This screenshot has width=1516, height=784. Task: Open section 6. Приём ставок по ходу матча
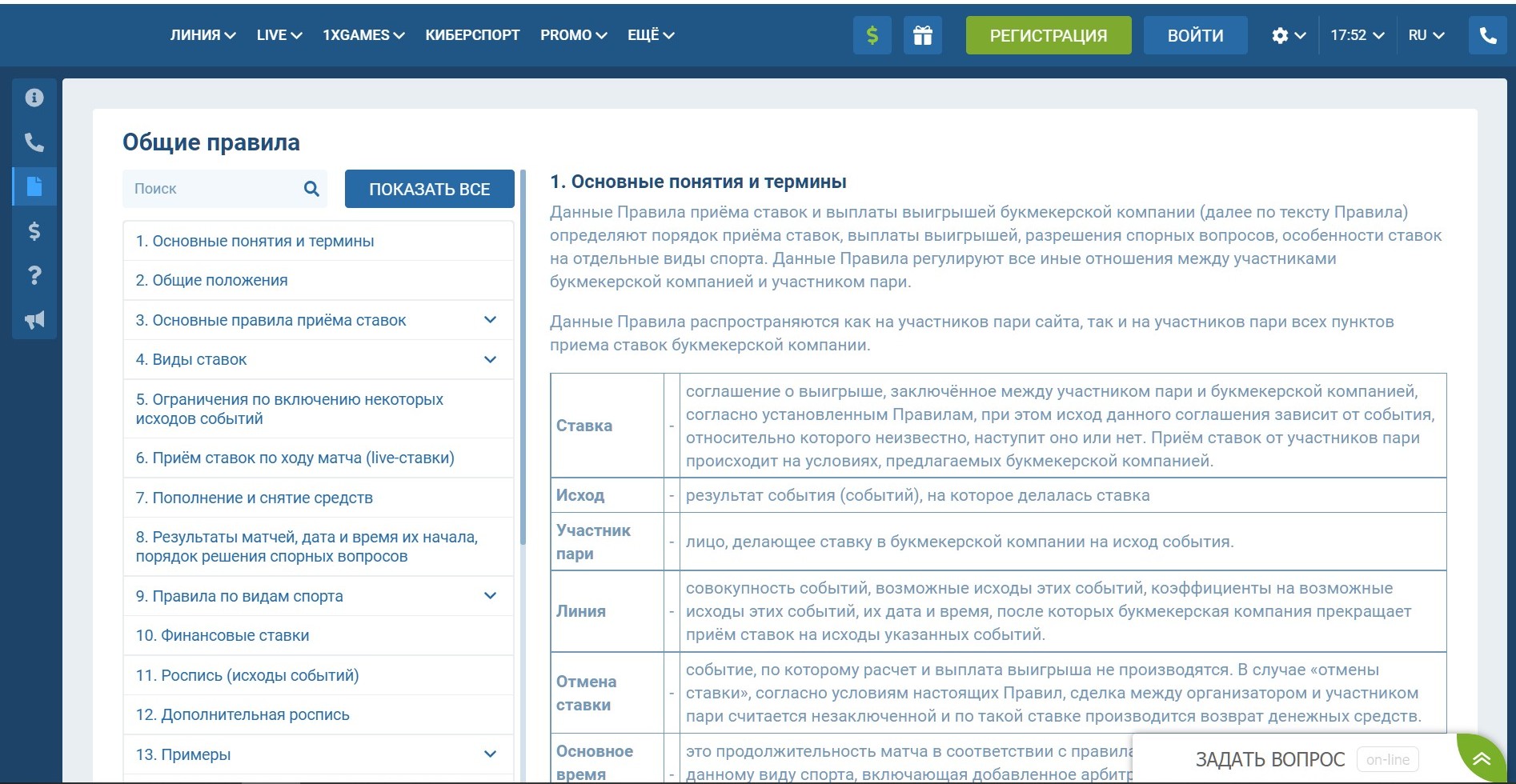(319, 458)
